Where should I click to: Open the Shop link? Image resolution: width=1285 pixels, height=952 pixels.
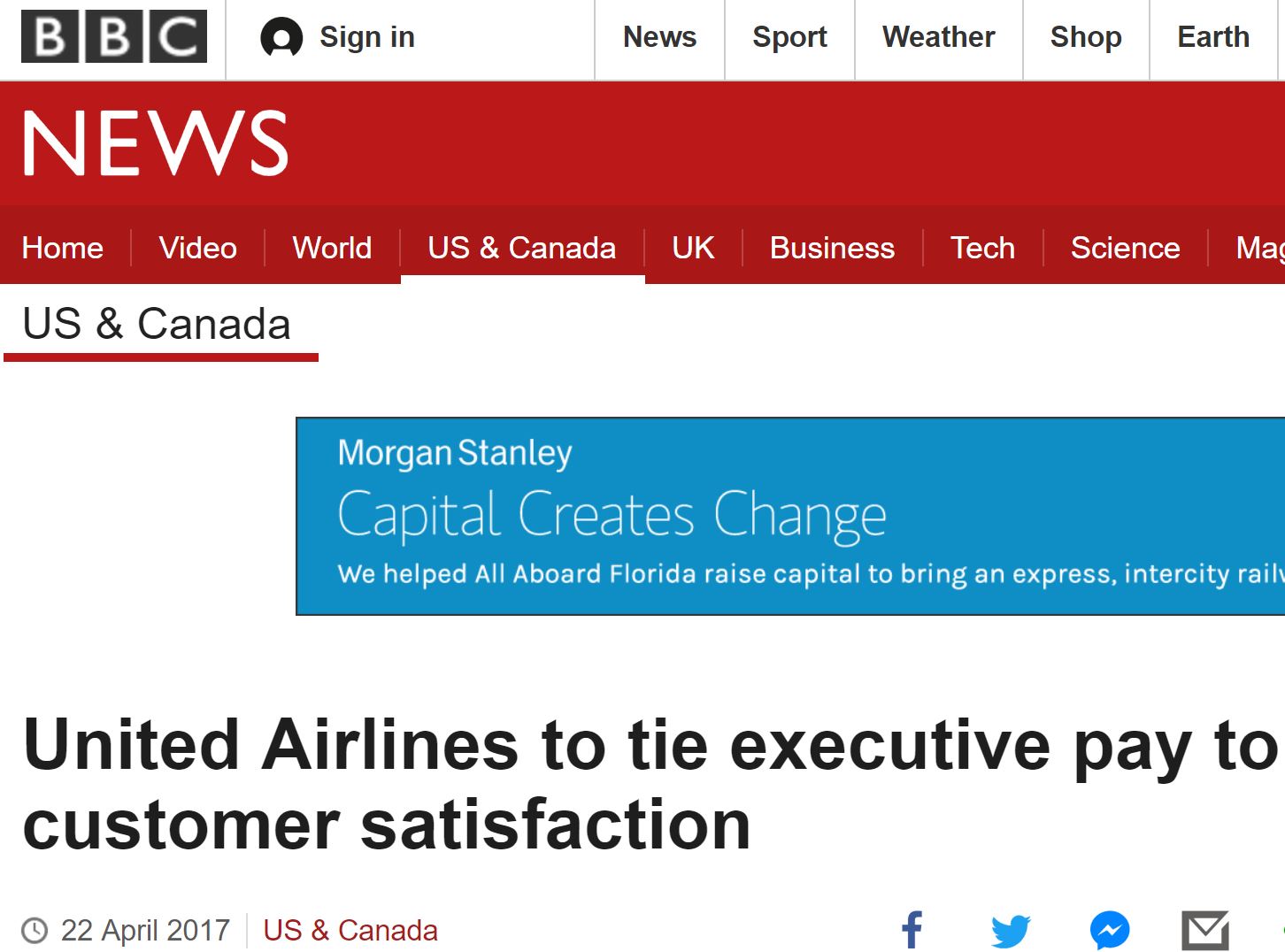1086,37
